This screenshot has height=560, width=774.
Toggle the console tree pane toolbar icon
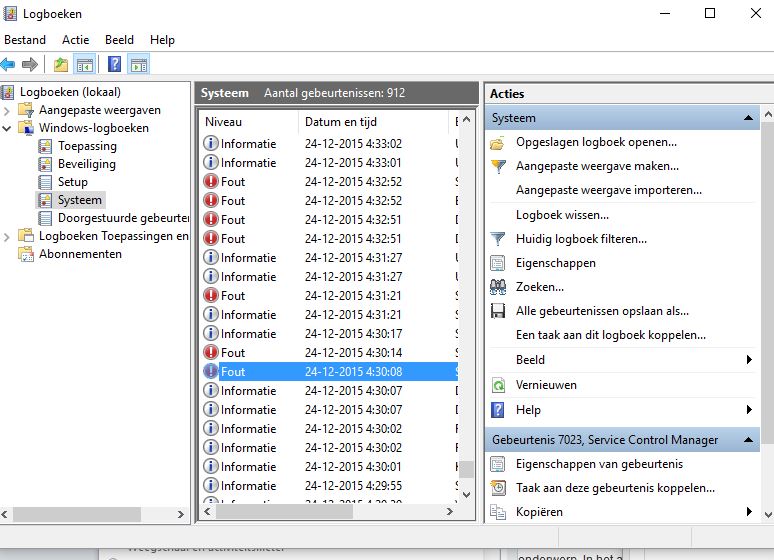point(85,65)
